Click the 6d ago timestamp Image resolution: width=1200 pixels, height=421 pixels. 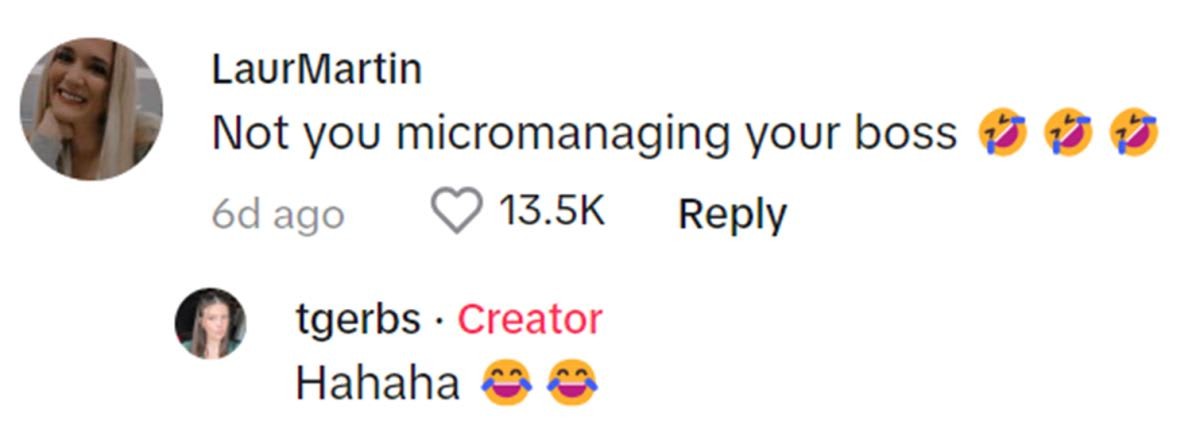[x=278, y=214]
